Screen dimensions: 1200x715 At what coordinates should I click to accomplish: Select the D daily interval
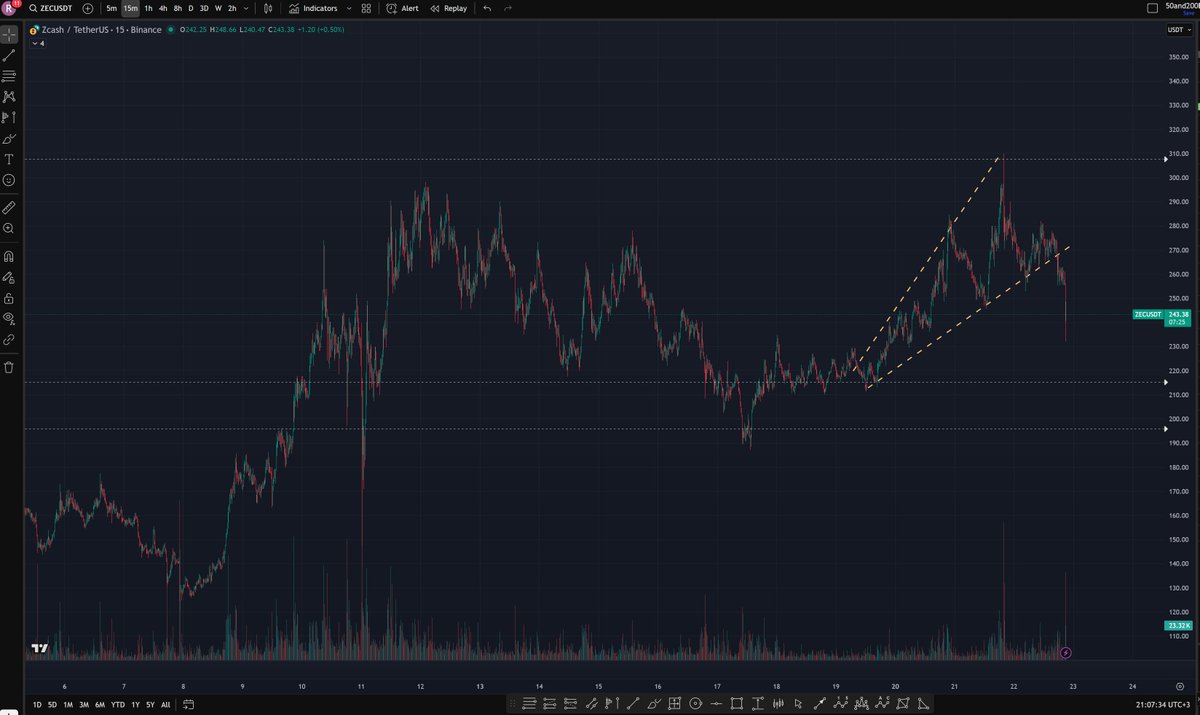coord(190,8)
